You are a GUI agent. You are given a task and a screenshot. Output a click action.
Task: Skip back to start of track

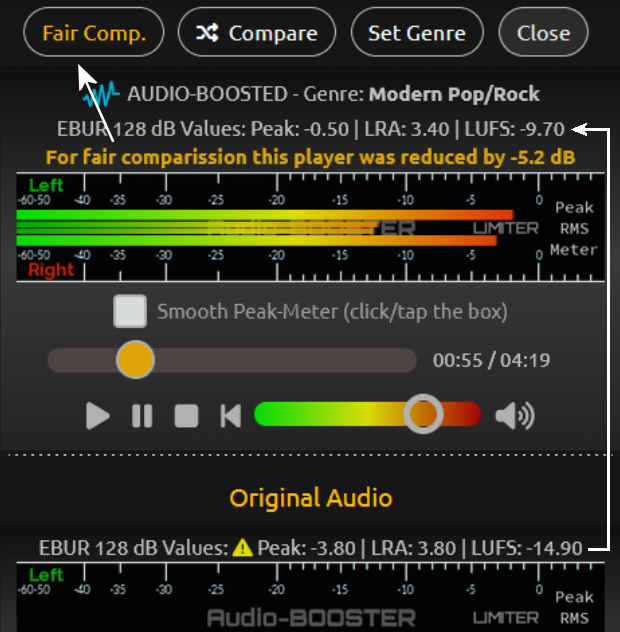(x=231, y=416)
